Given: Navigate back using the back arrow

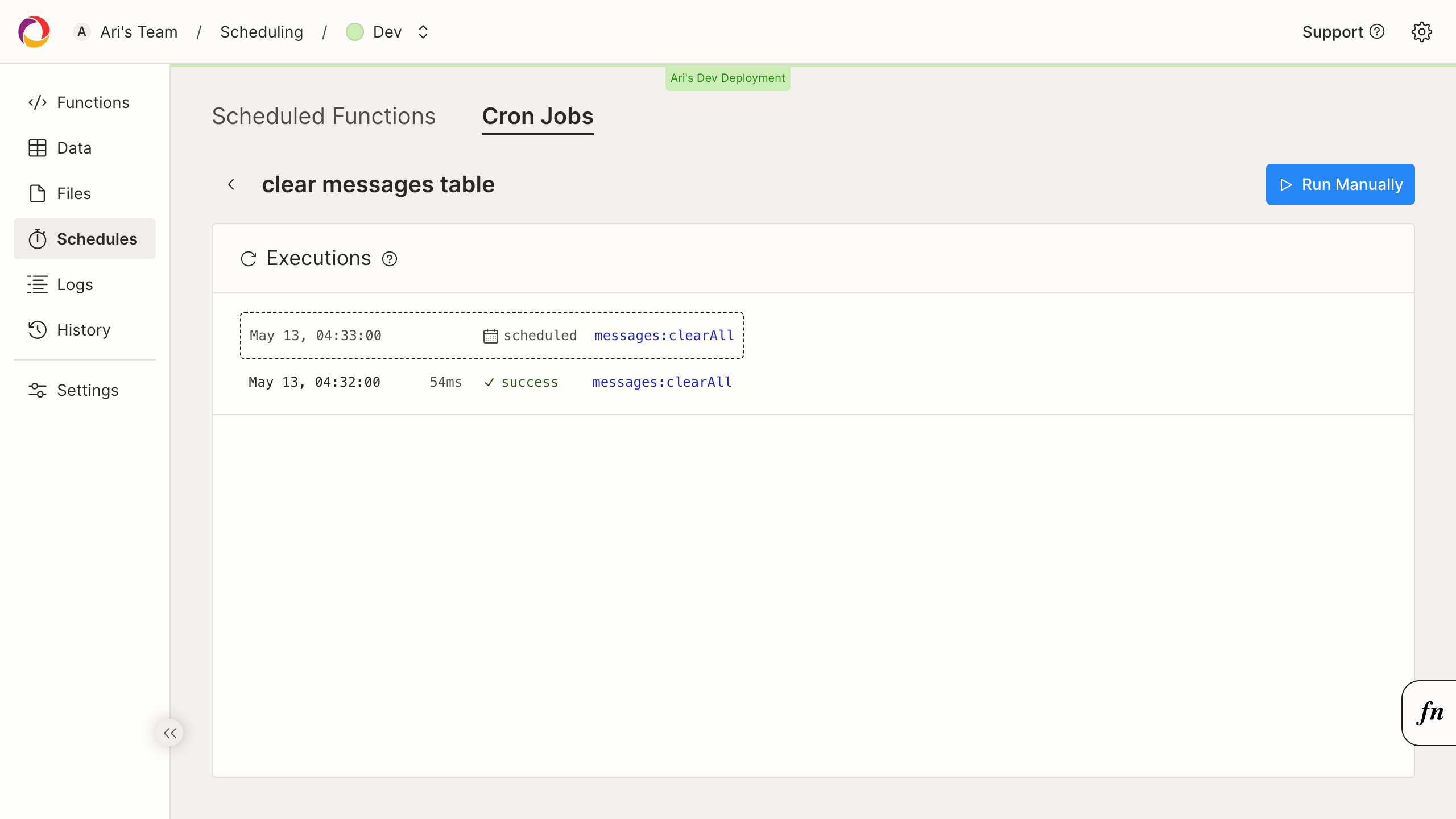Looking at the screenshot, I should 232,184.
